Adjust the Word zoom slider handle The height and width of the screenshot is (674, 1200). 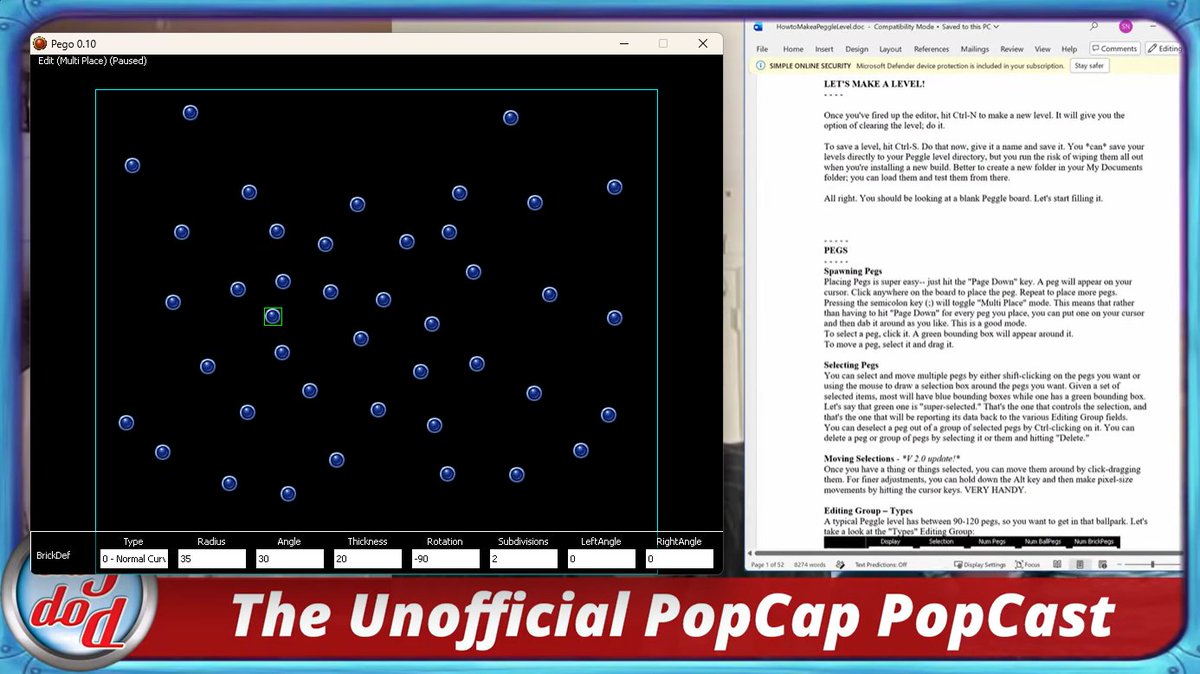[1153, 565]
